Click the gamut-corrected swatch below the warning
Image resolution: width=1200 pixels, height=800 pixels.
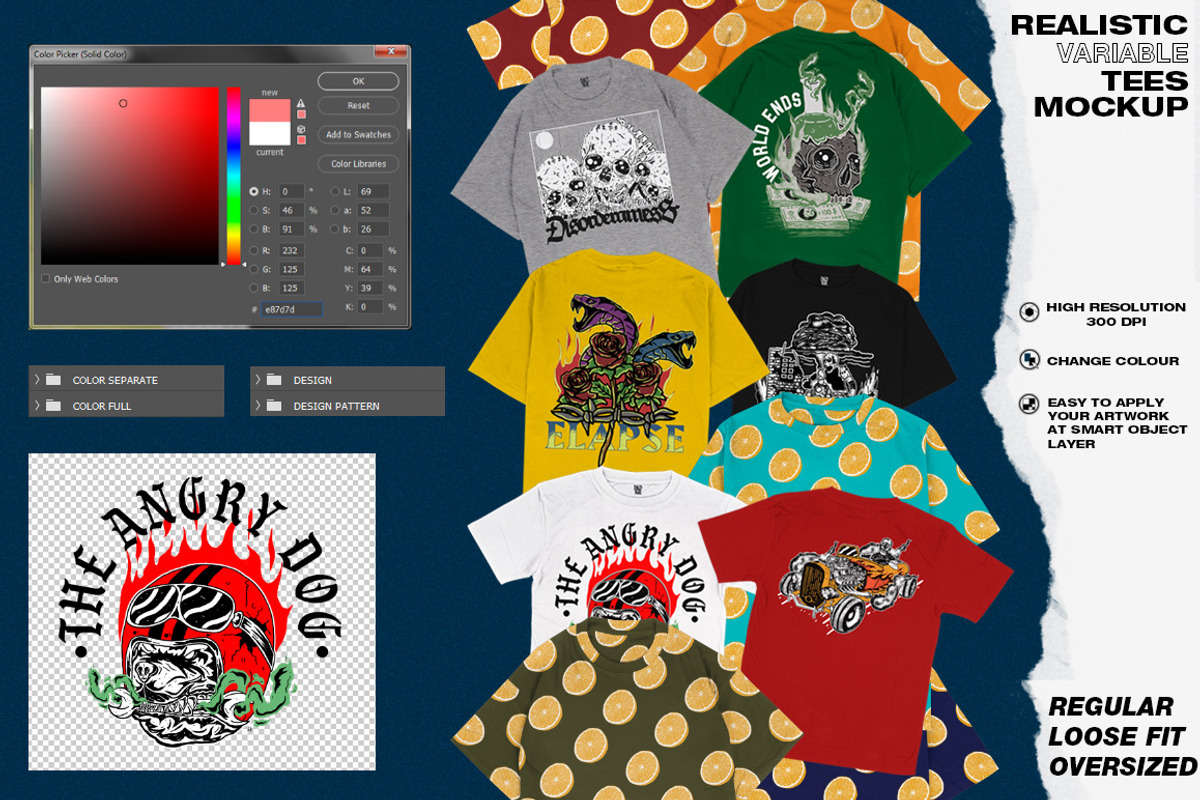301,114
